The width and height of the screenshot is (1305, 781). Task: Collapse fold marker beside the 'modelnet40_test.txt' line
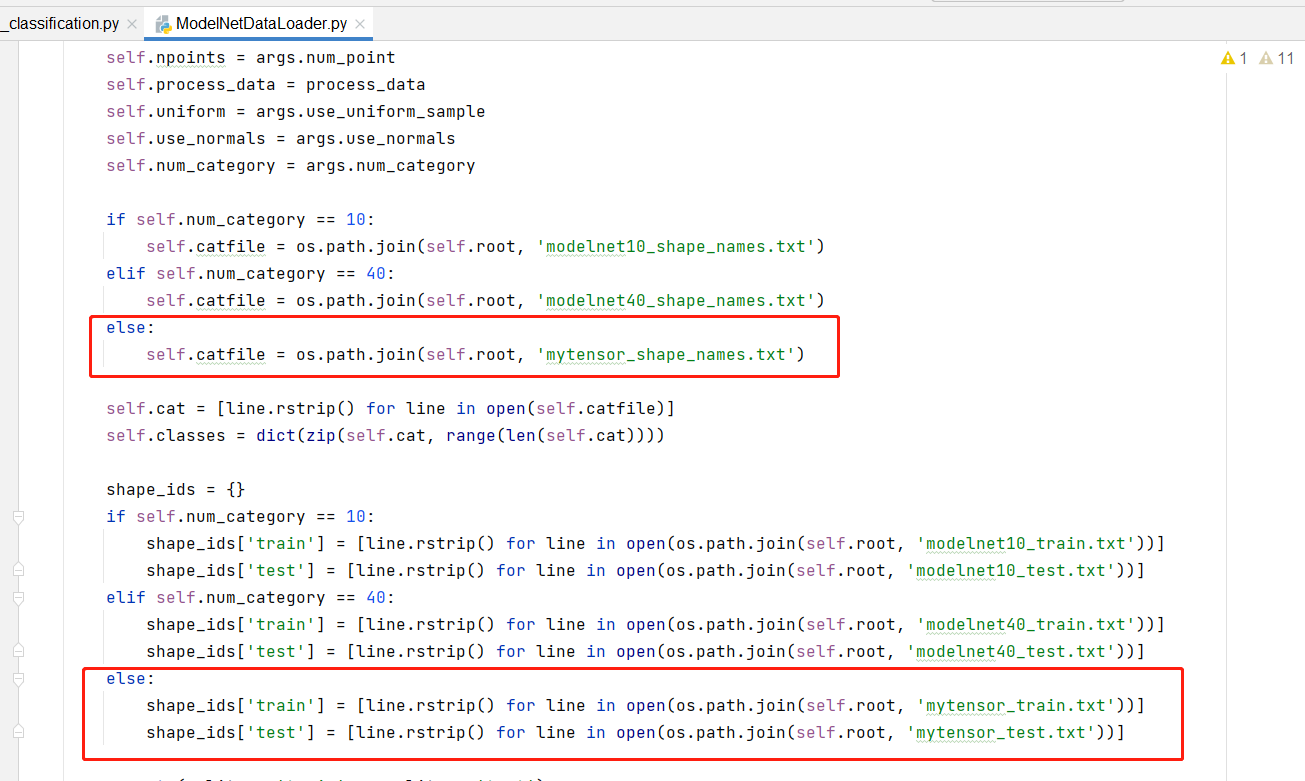pyautogui.click(x=18, y=652)
